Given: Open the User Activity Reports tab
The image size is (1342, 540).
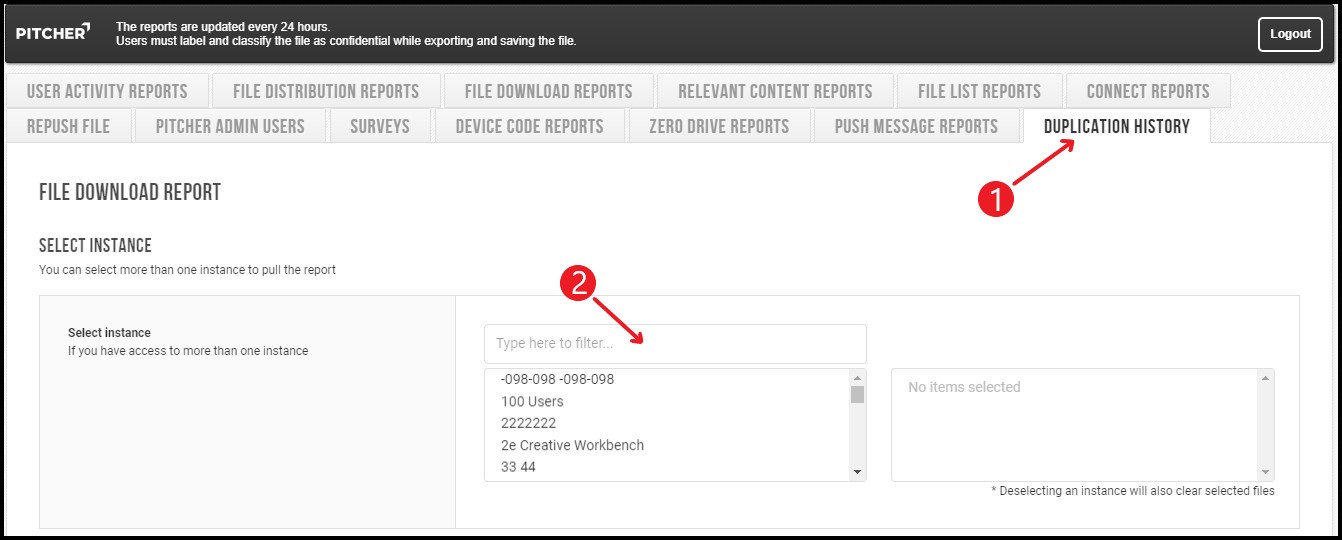Looking at the screenshot, I should pos(107,91).
